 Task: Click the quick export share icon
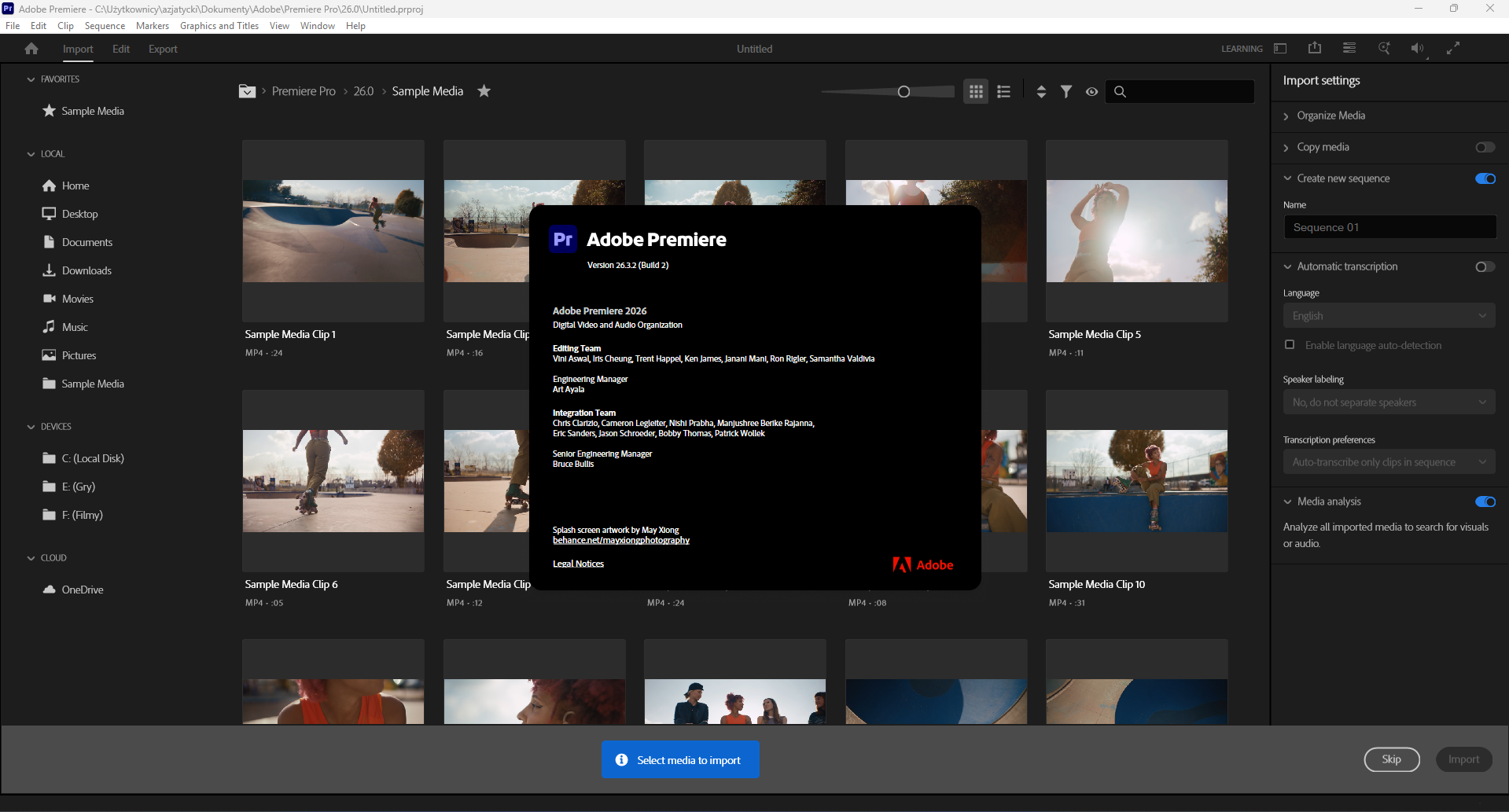[1315, 48]
